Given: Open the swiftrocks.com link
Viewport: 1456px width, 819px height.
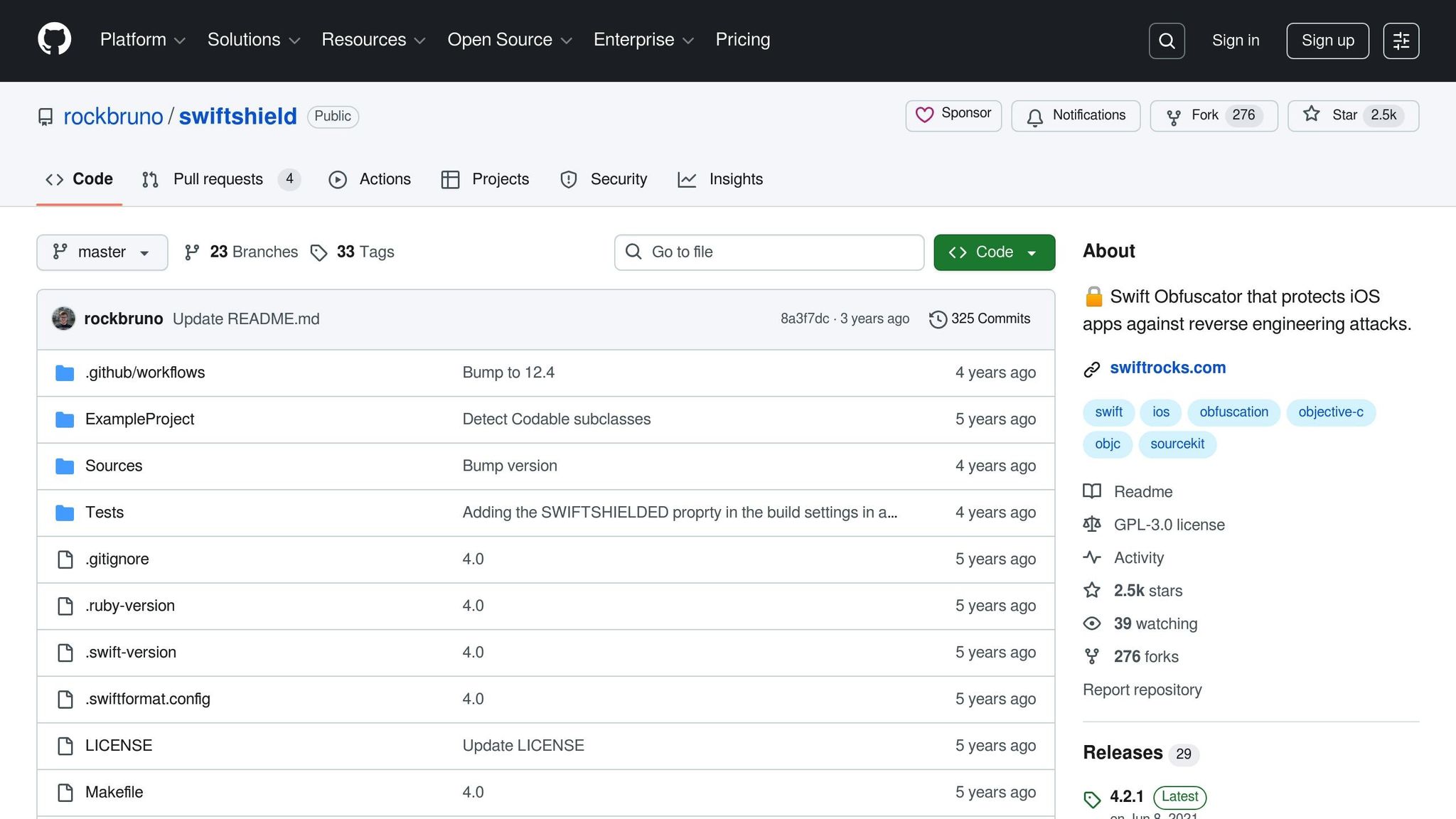Looking at the screenshot, I should point(1167,368).
